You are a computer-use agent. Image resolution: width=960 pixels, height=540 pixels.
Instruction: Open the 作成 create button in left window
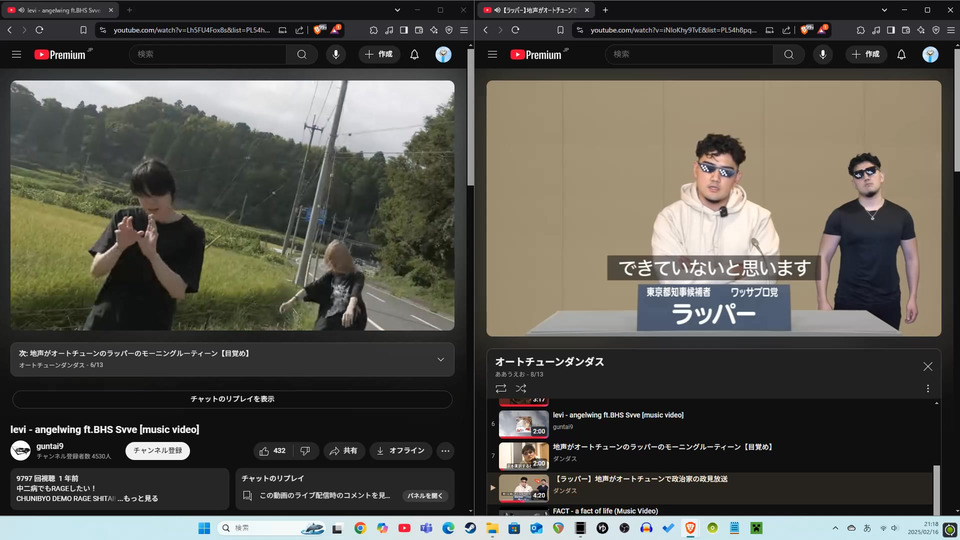pyautogui.click(x=379, y=54)
